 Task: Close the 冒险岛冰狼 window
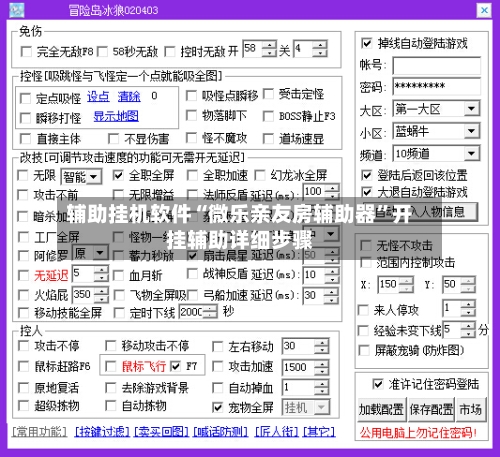point(484,11)
